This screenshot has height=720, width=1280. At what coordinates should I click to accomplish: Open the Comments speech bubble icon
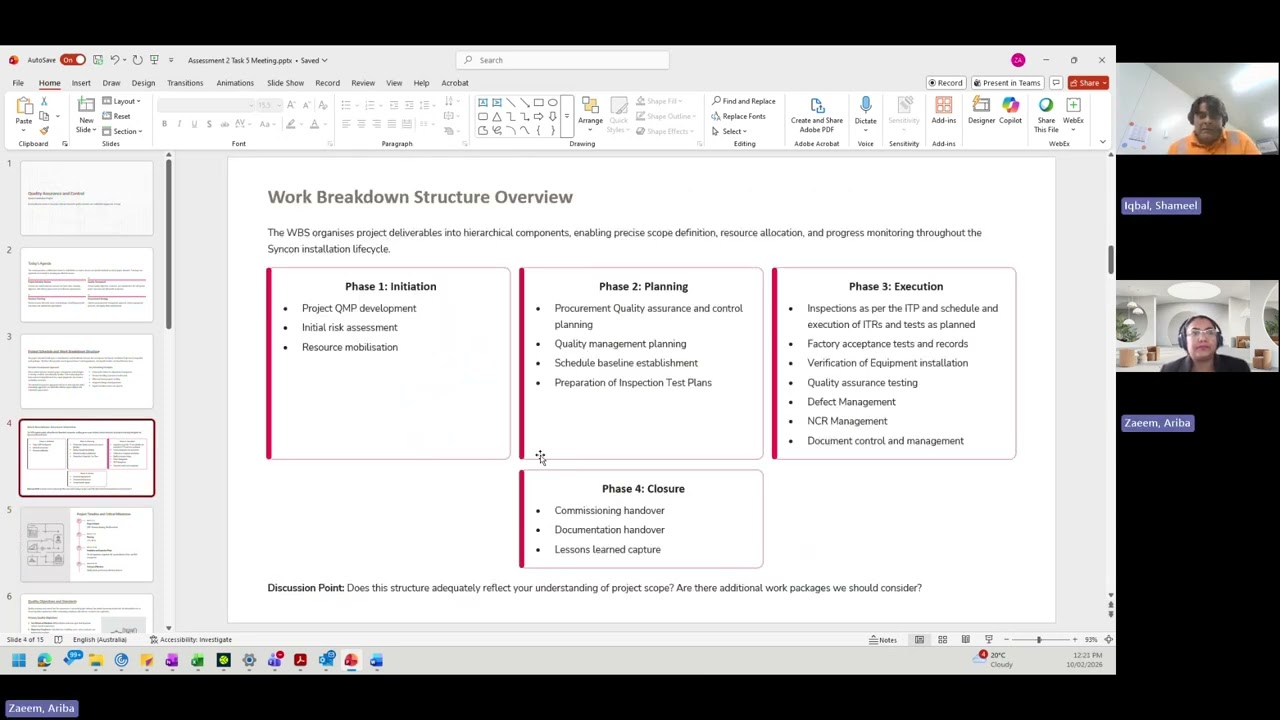pos(1055,83)
